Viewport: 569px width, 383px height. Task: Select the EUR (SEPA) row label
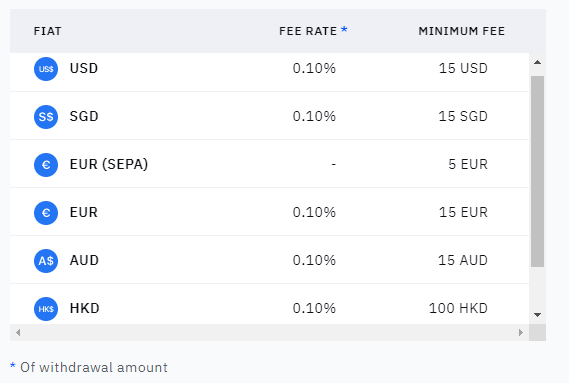click(x=109, y=164)
